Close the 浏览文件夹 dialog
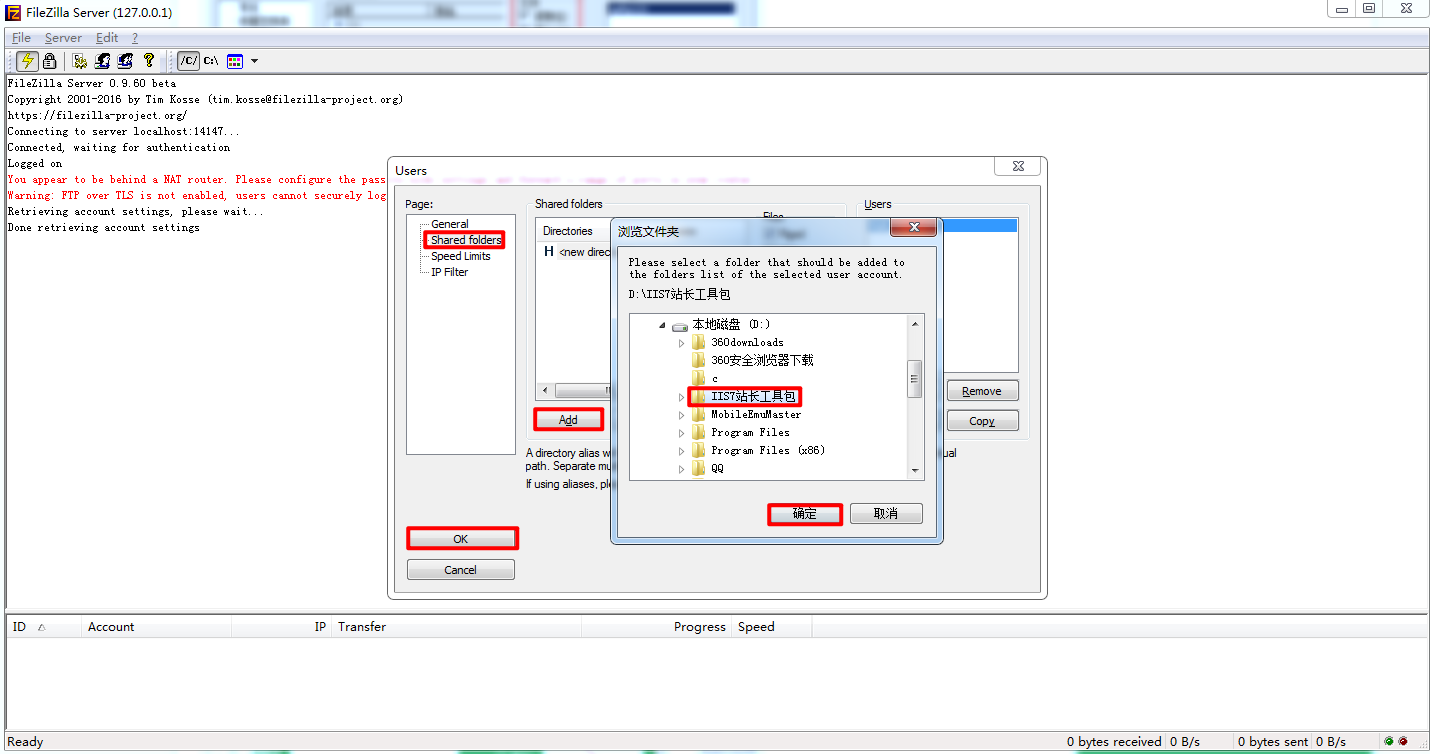The height and width of the screenshot is (754, 1430). pyautogui.click(x=913, y=229)
